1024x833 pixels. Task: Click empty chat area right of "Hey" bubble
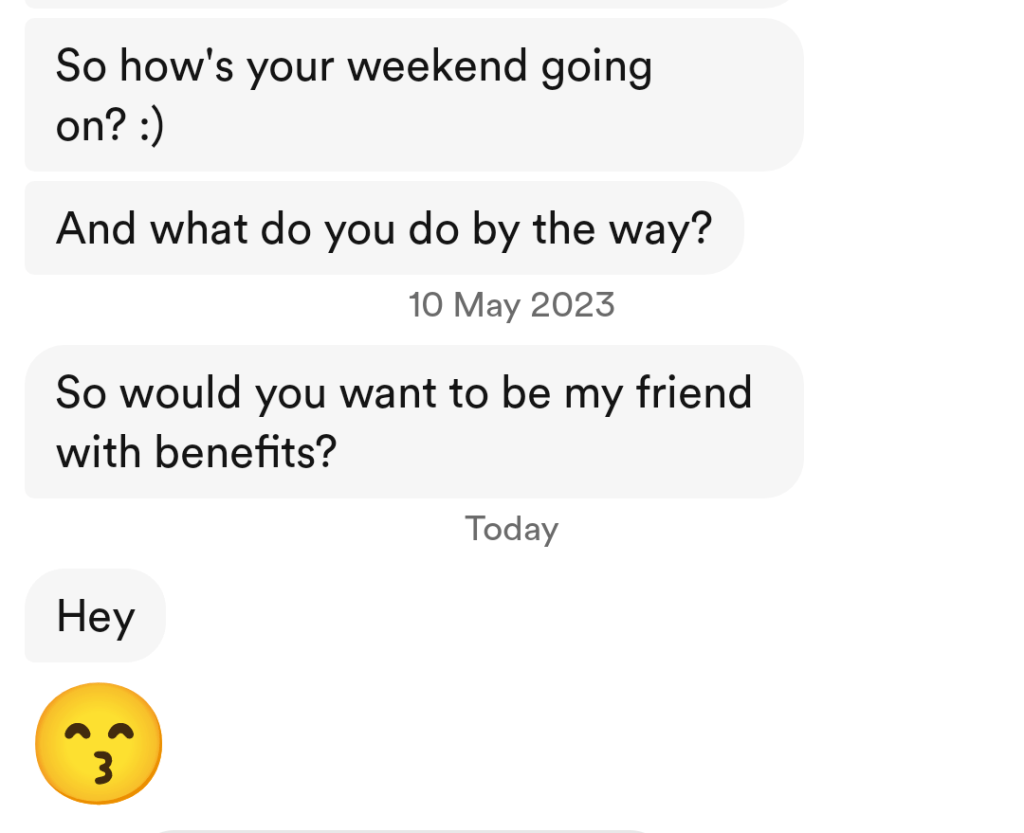point(600,616)
